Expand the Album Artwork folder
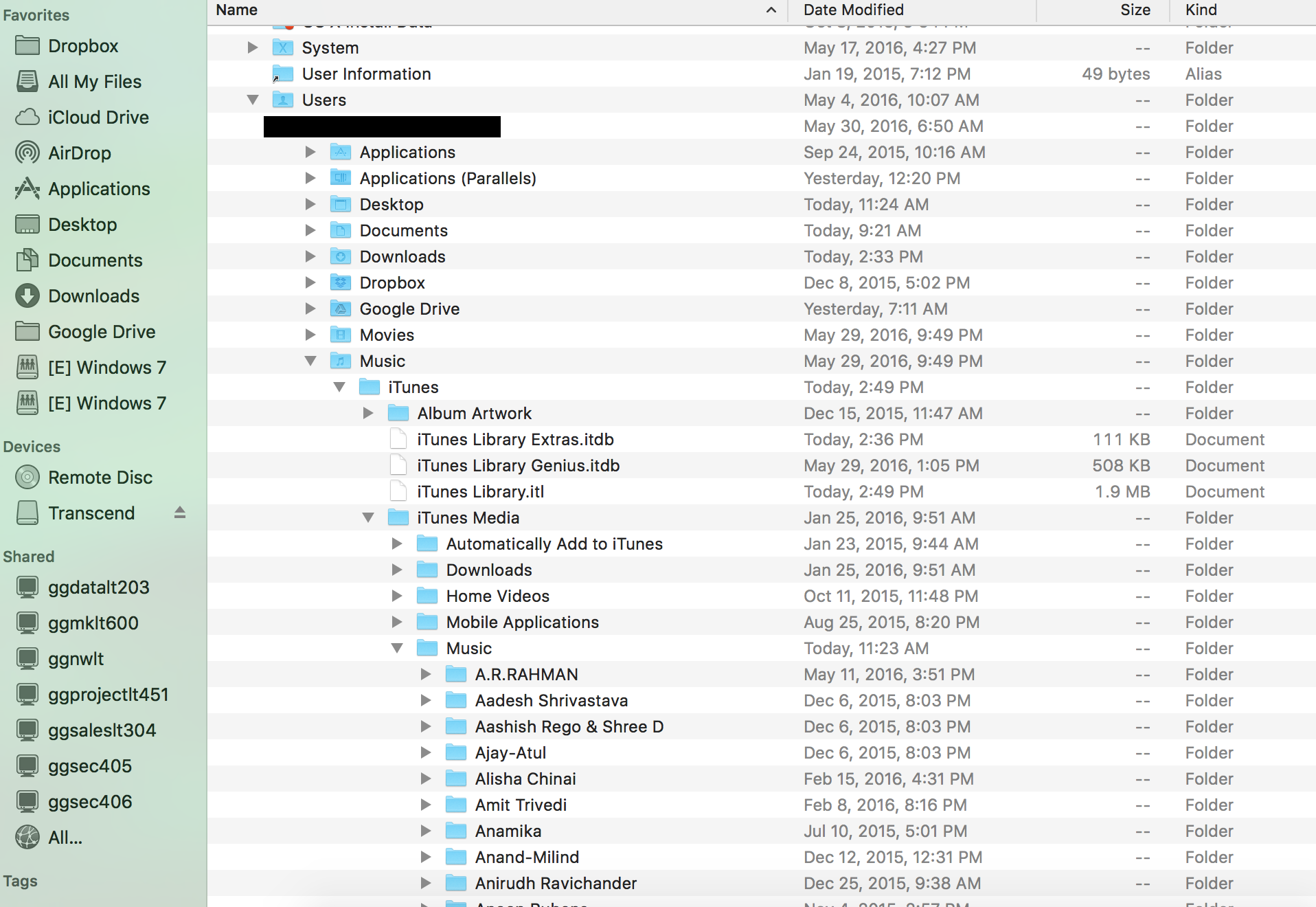This screenshot has width=1316, height=907. click(368, 413)
